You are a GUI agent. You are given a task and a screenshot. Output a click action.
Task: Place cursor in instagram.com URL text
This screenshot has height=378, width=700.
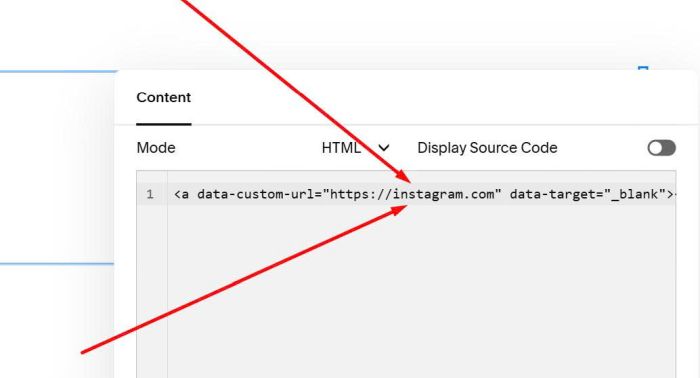click(443, 194)
